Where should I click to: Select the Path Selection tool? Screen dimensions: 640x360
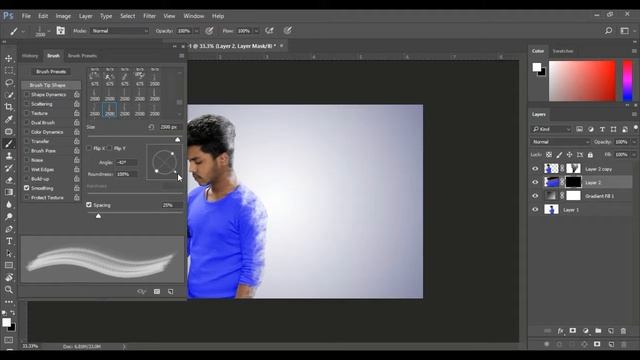[9, 253]
